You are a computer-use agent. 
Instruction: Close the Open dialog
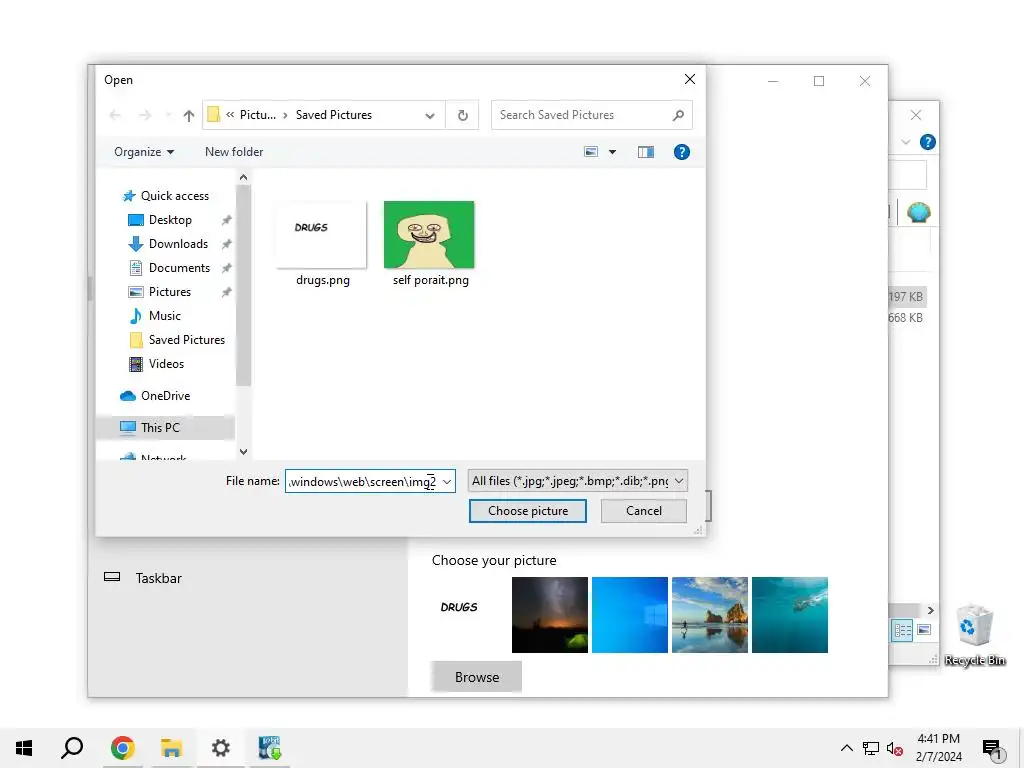(x=690, y=79)
